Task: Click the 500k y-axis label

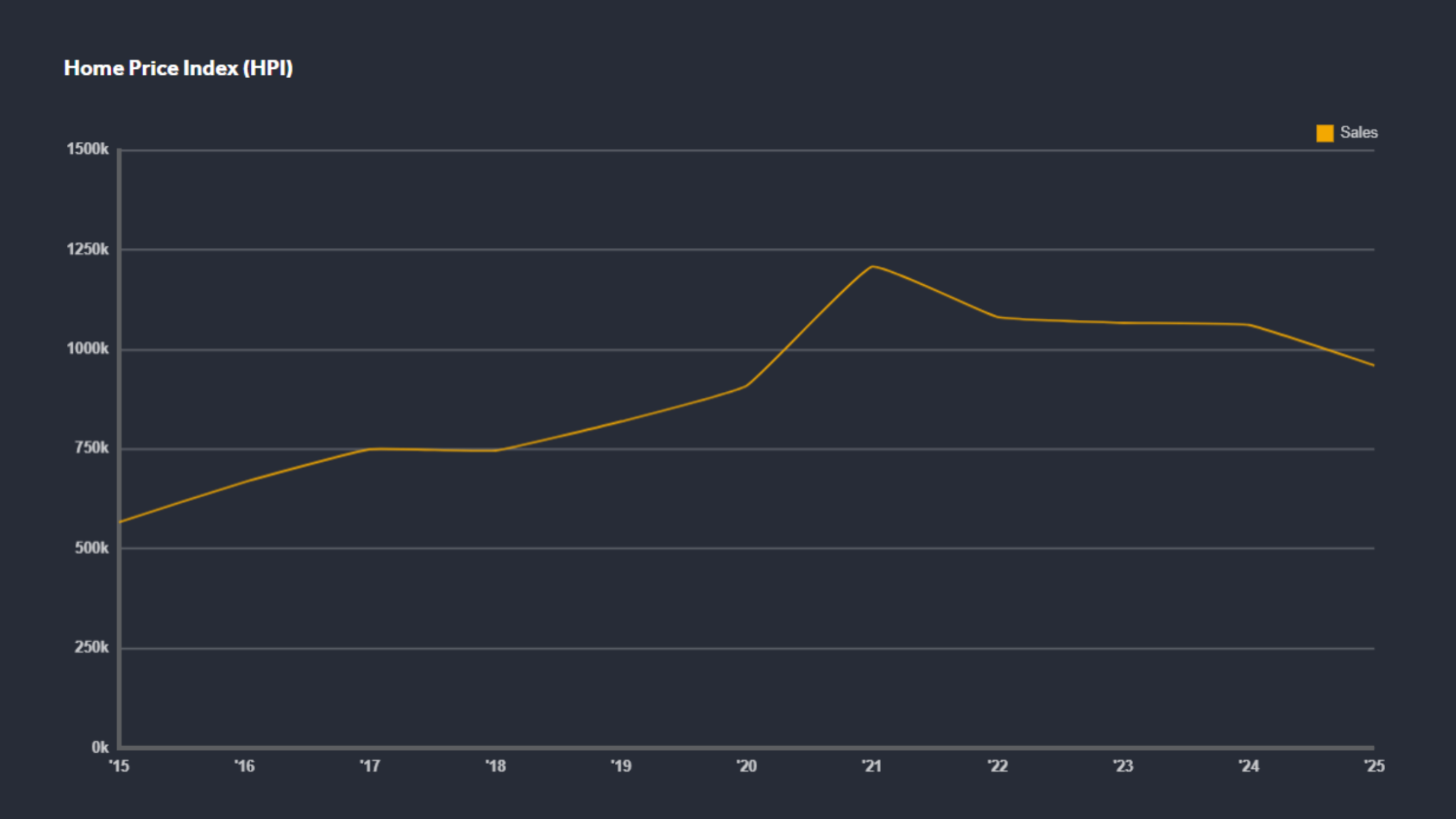Action: pos(91,548)
